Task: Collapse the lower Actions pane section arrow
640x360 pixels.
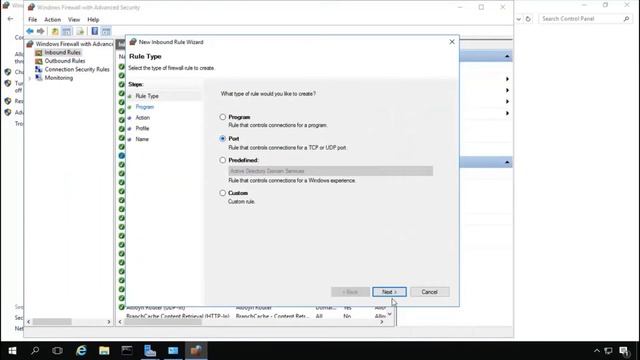Action: pyautogui.click(x=507, y=162)
